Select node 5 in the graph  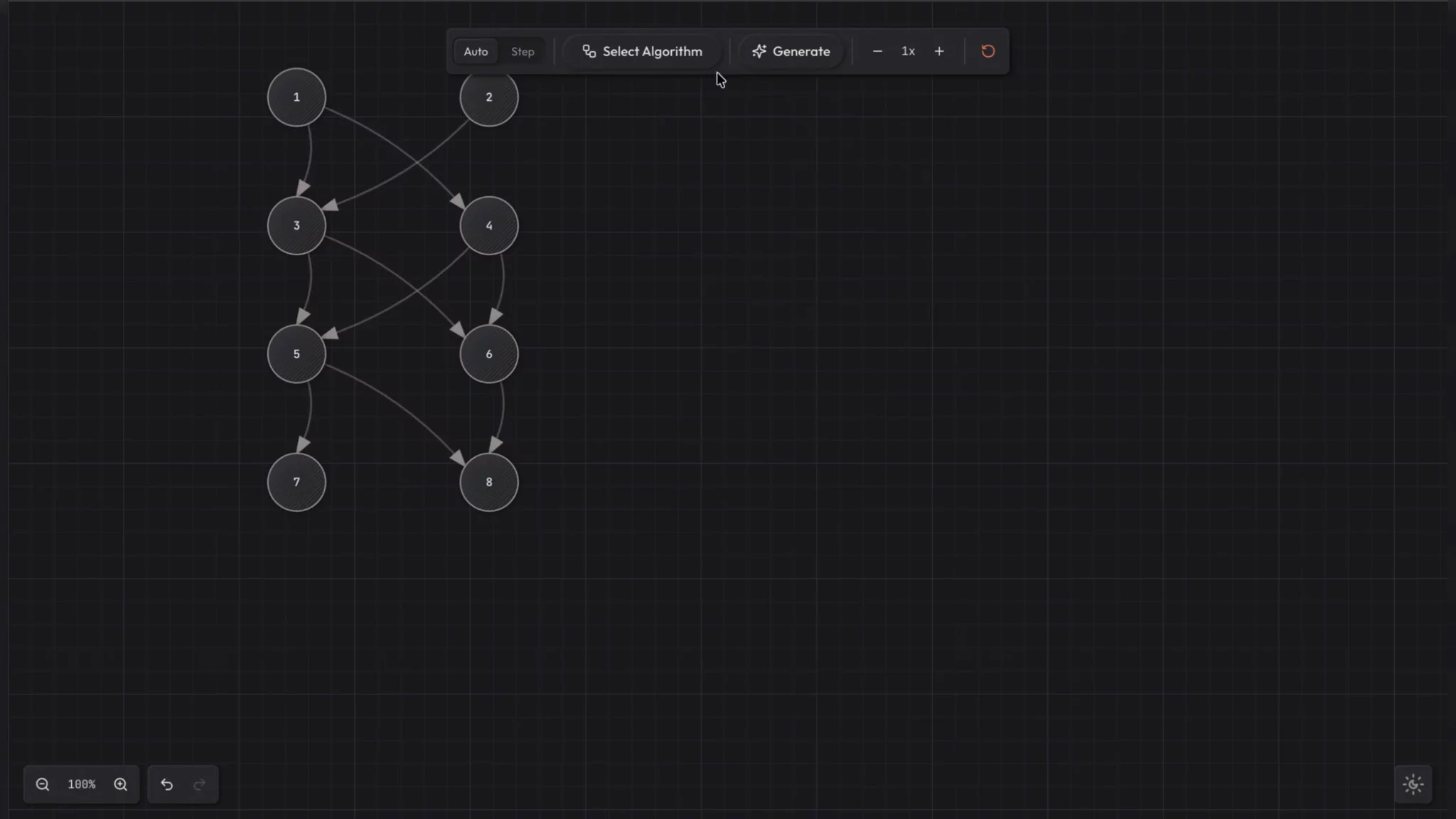(296, 353)
